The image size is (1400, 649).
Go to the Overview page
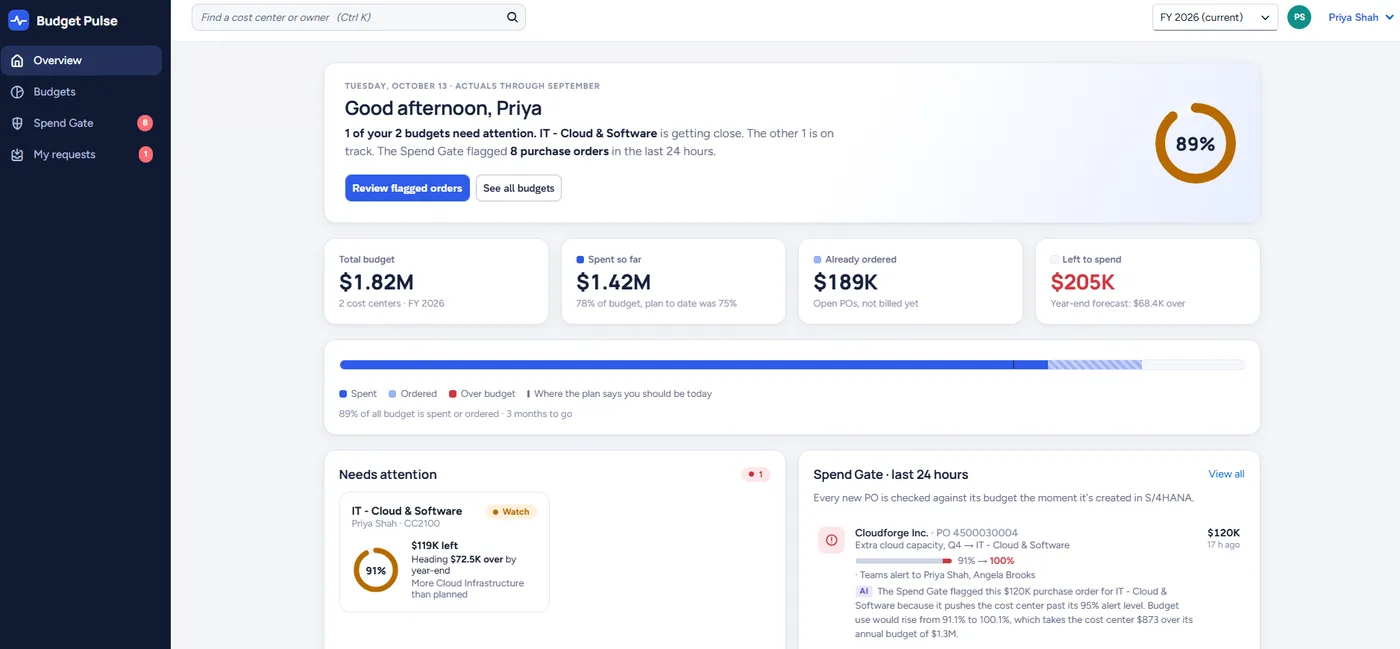pyautogui.click(x=81, y=61)
